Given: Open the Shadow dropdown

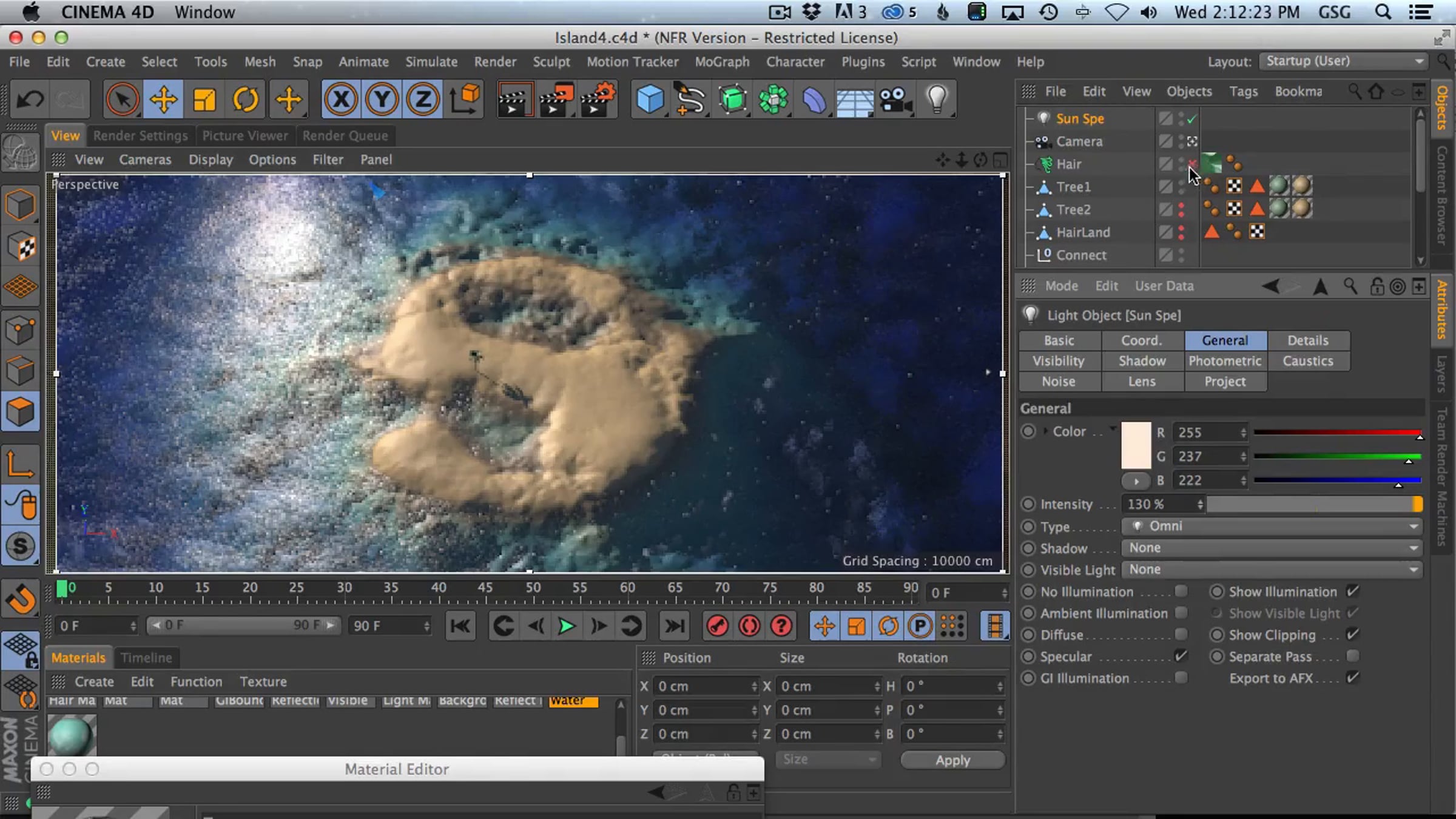Looking at the screenshot, I should 1272,548.
